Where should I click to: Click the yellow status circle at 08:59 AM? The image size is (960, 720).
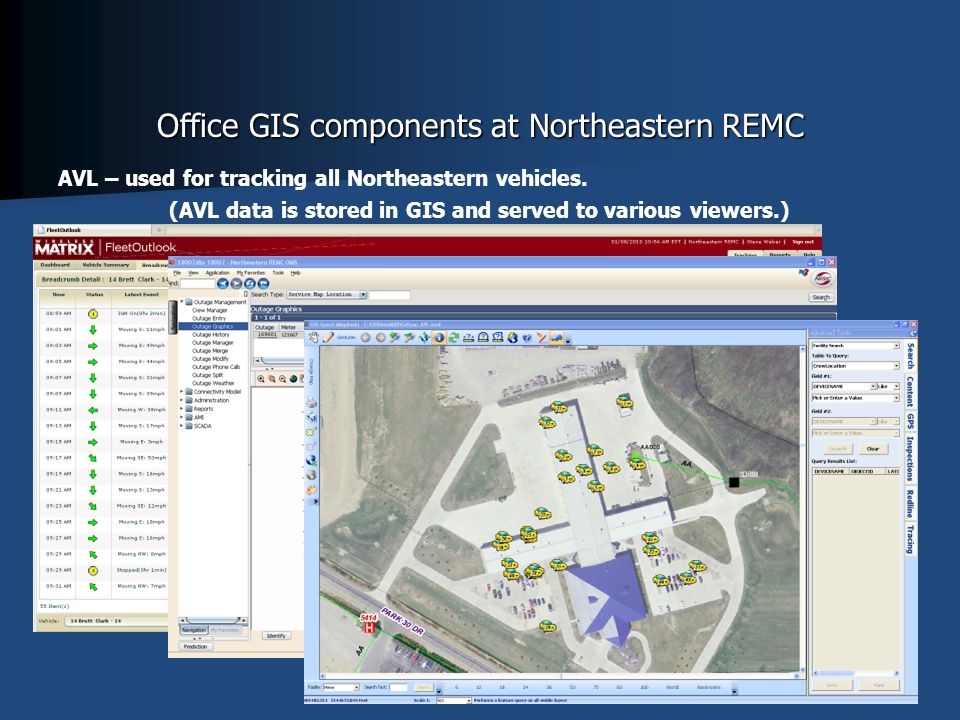point(93,313)
